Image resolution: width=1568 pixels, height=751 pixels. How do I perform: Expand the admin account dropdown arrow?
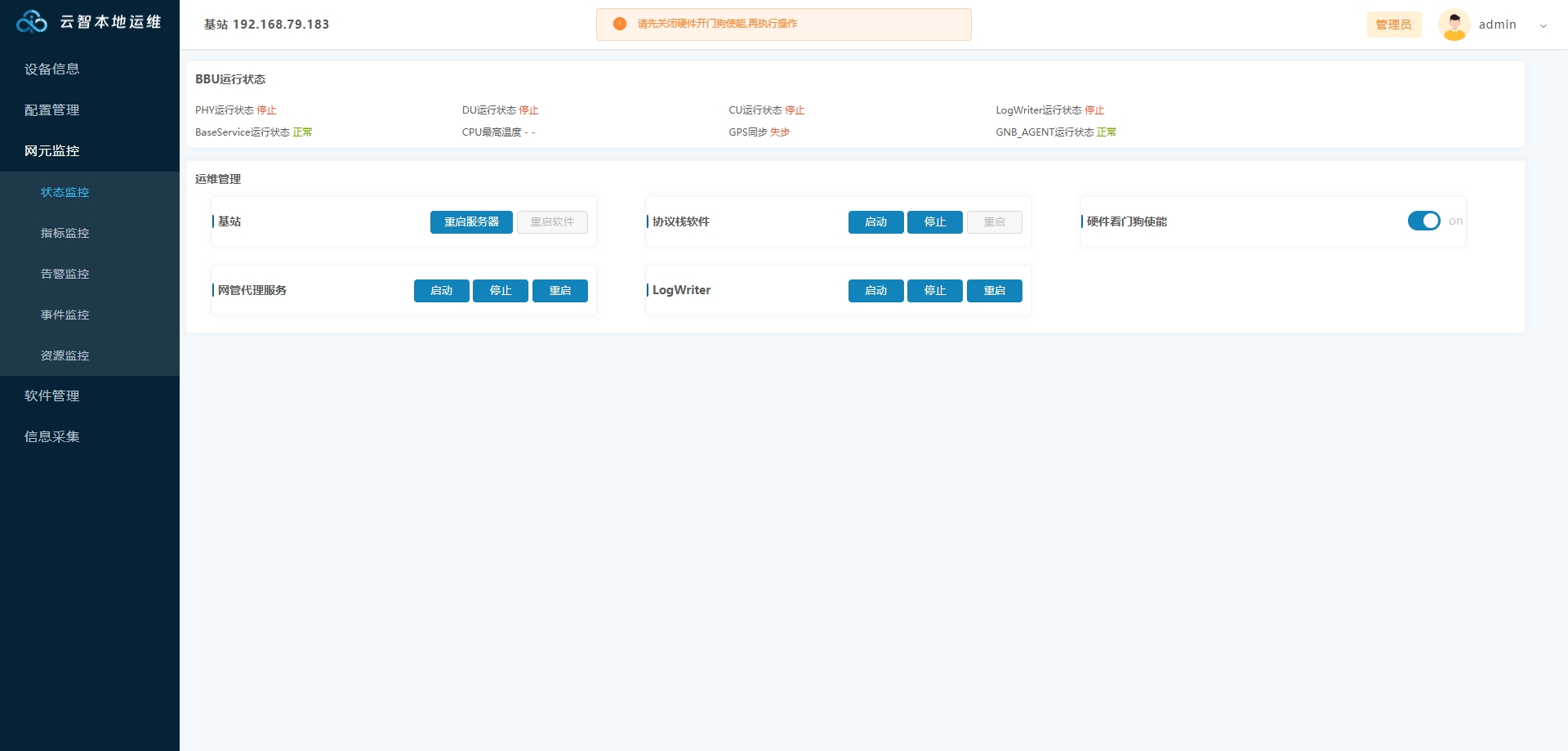[x=1543, y=25]
